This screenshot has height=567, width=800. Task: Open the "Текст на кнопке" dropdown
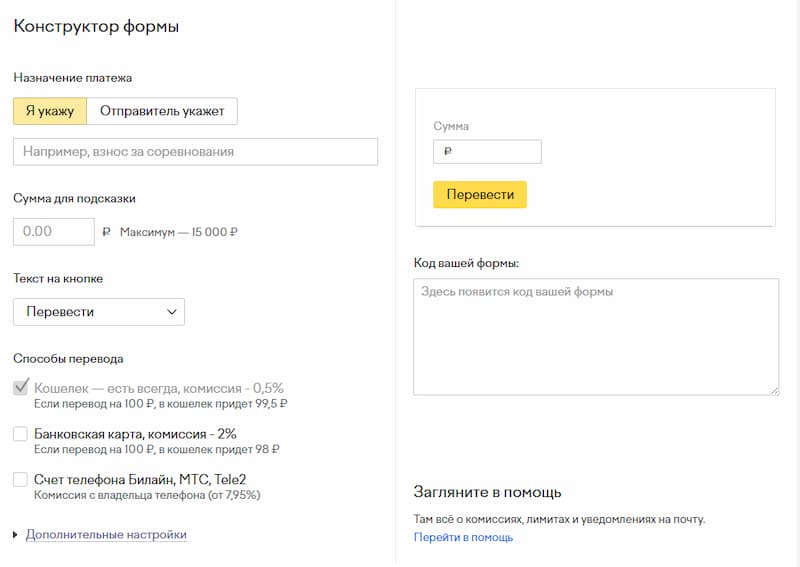pyautogui.click(x=98, y=312)
